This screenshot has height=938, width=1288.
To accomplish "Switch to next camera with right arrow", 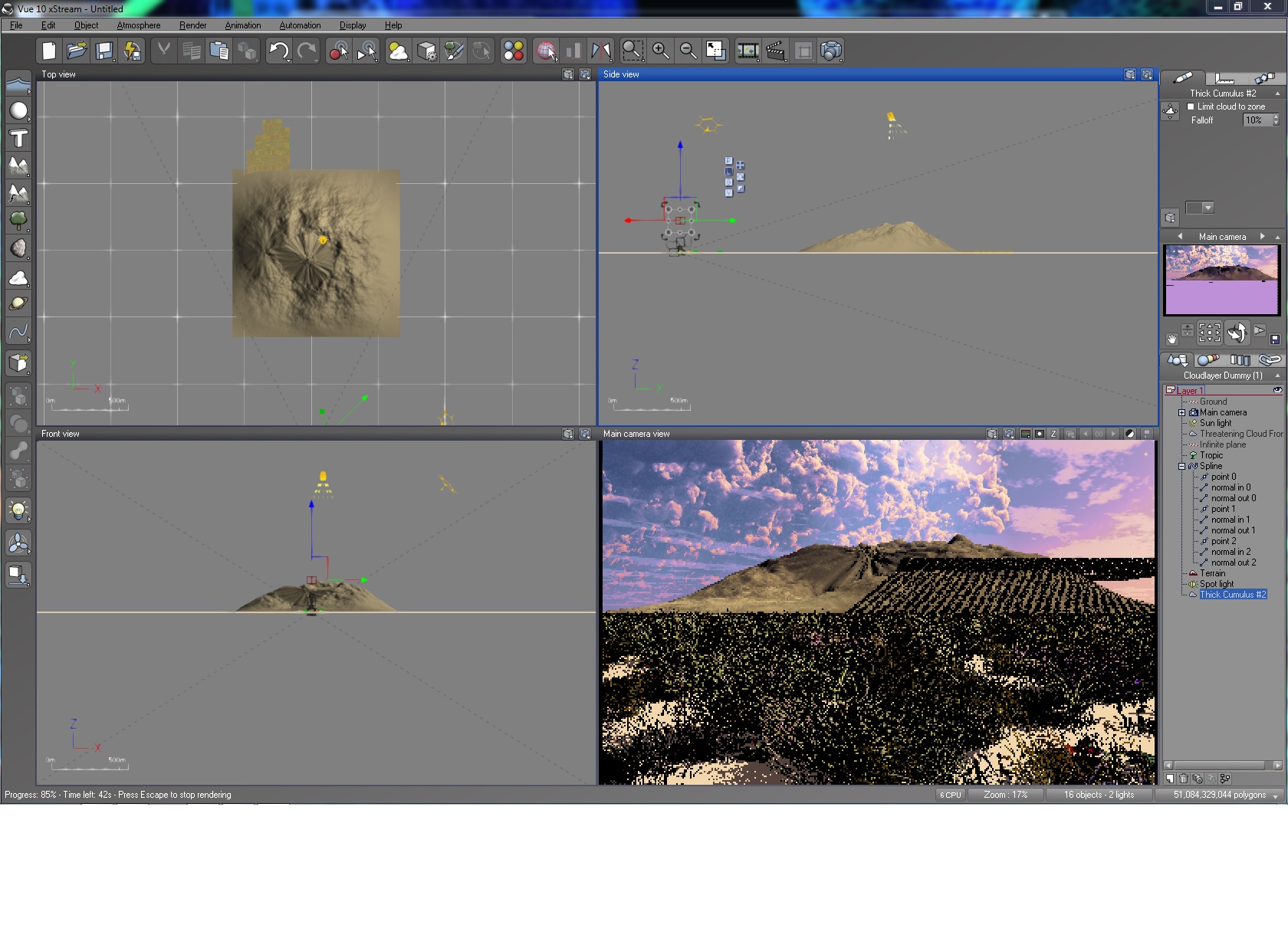I will click(x=1262, y=237).
